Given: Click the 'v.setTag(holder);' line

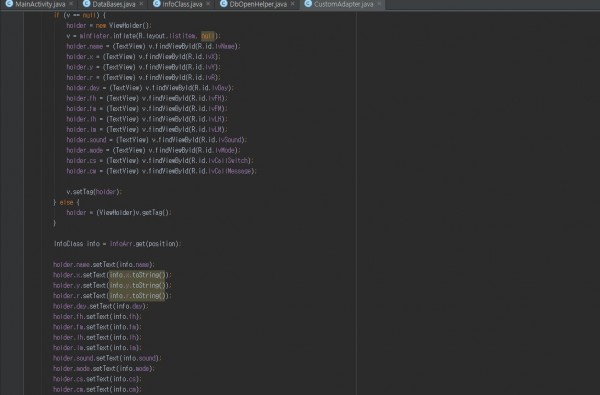Looking at the screenshot, I should 94,192.
